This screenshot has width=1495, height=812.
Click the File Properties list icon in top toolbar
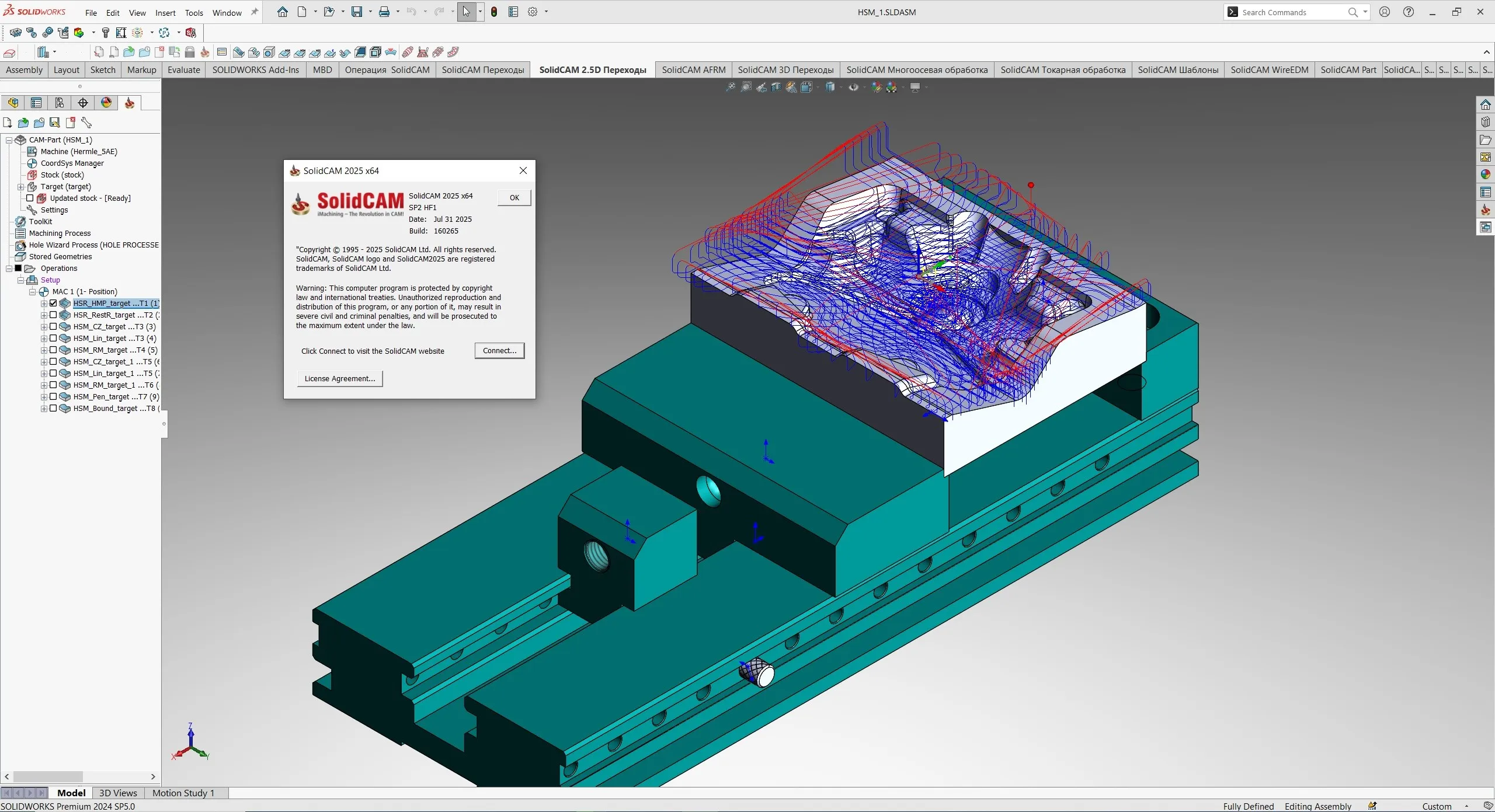(x=513, y=12)
